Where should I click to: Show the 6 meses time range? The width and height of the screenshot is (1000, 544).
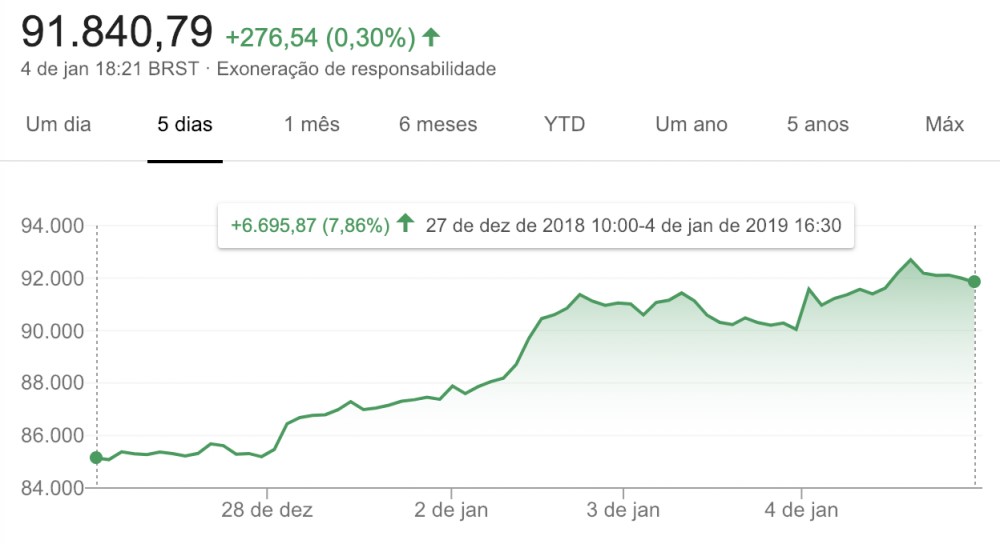click(438, 125)
